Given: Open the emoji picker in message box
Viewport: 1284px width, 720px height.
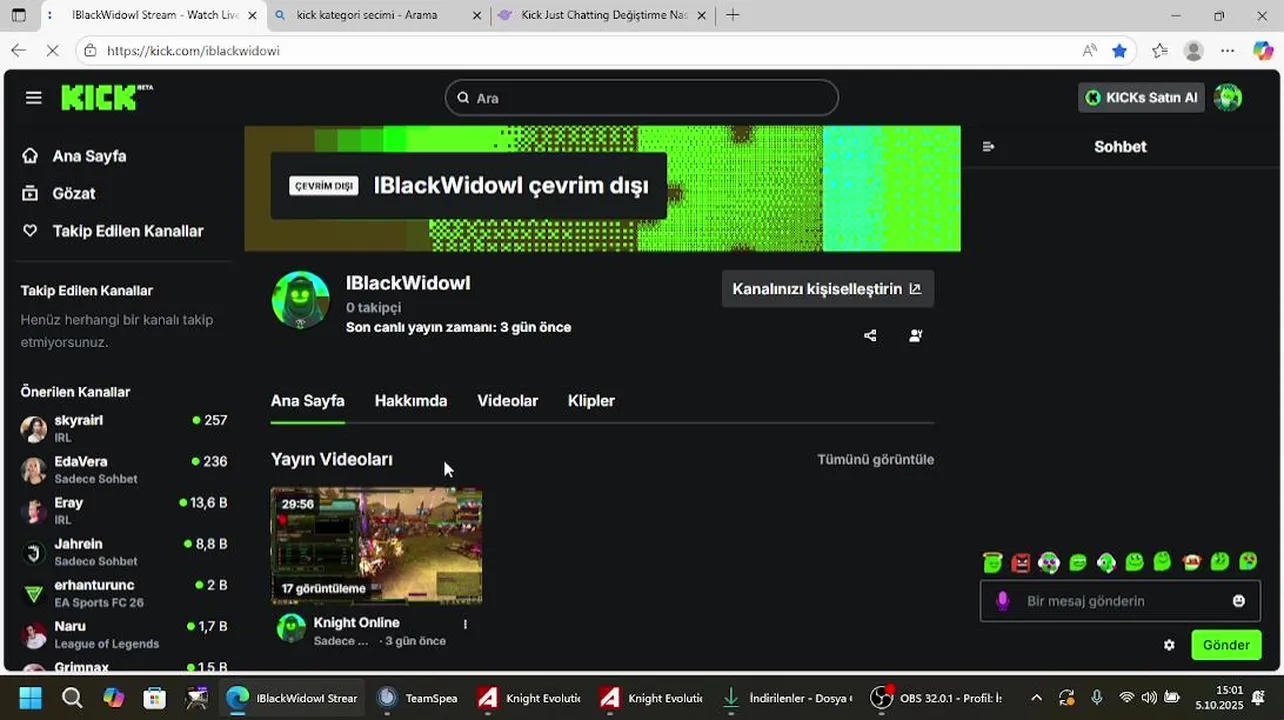Looking at the screenshot, I should [1239, 601].
